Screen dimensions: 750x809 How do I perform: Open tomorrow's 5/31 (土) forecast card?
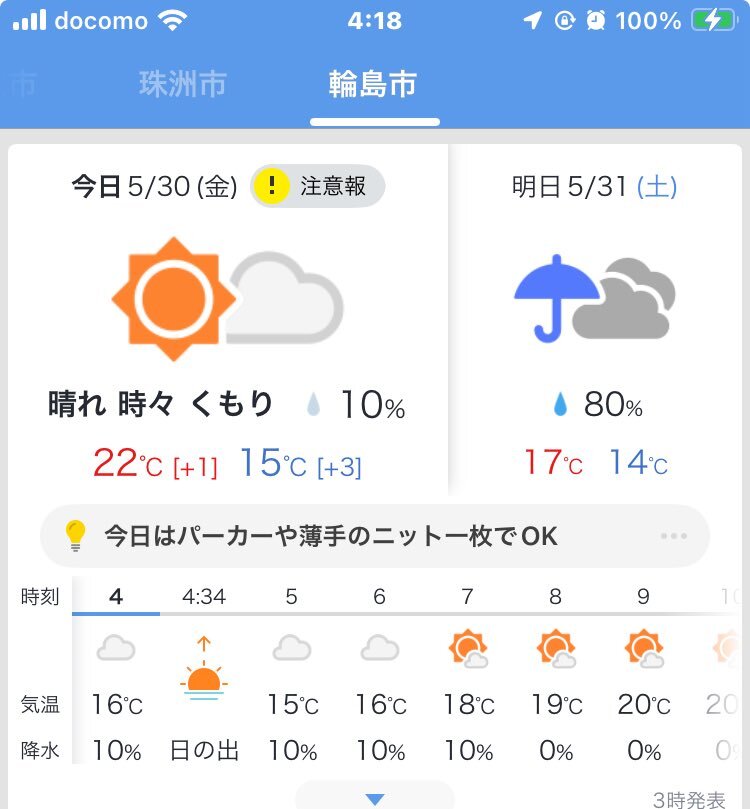click(x=595, y=320)
